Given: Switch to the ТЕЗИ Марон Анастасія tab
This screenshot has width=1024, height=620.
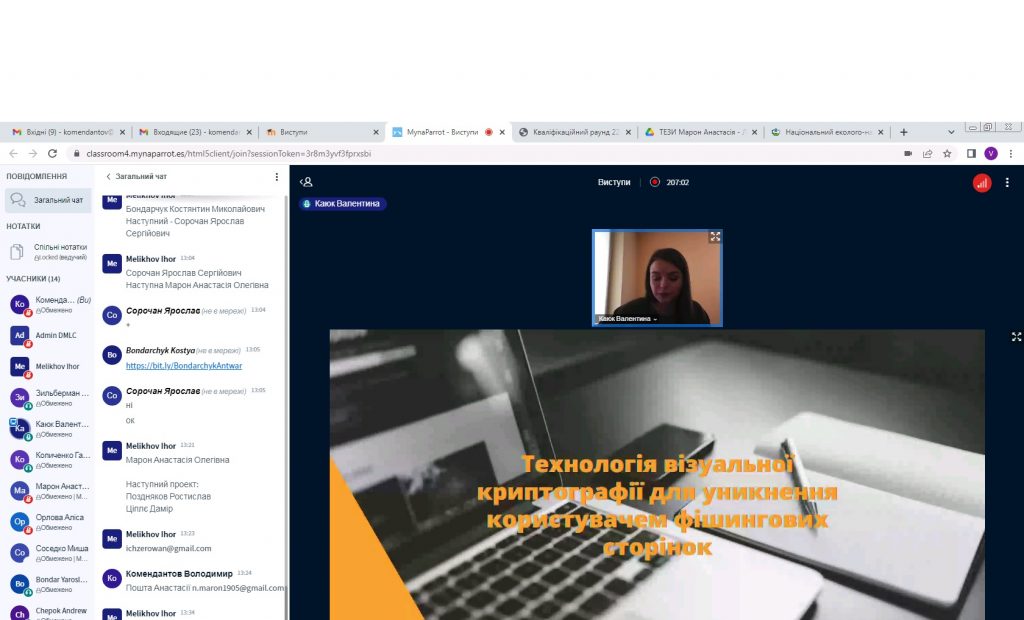Looking at the screenshot, I should pos(700,132).
